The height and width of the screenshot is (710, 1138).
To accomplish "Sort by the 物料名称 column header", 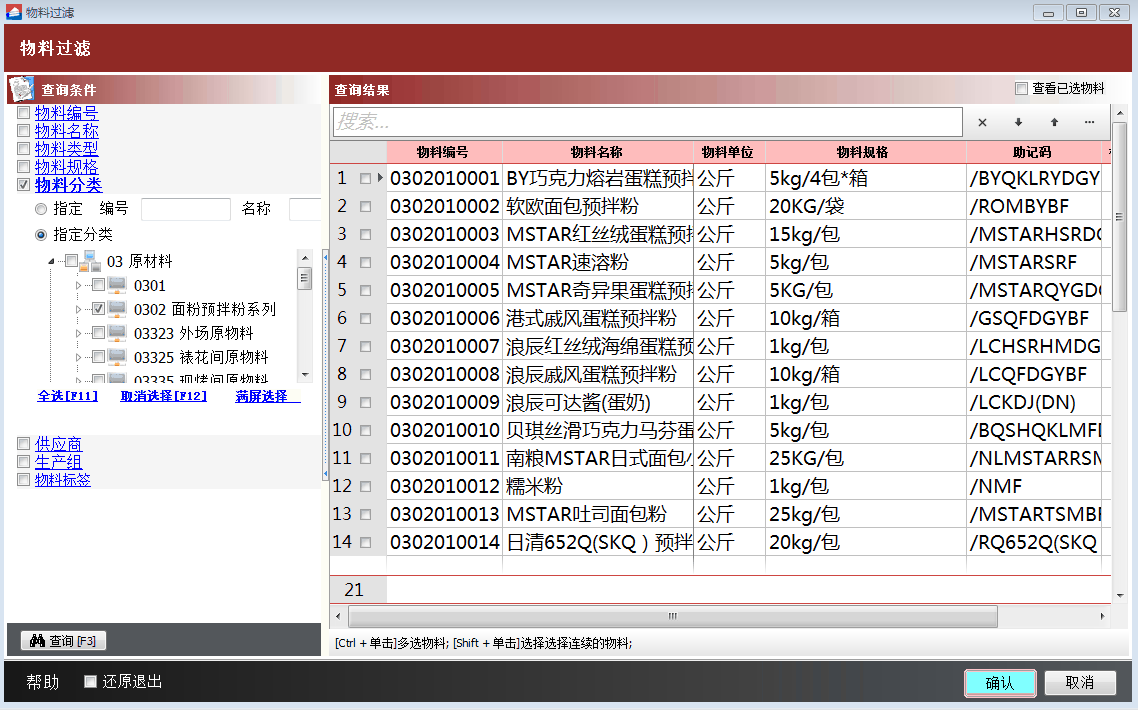I will [597, 152].
